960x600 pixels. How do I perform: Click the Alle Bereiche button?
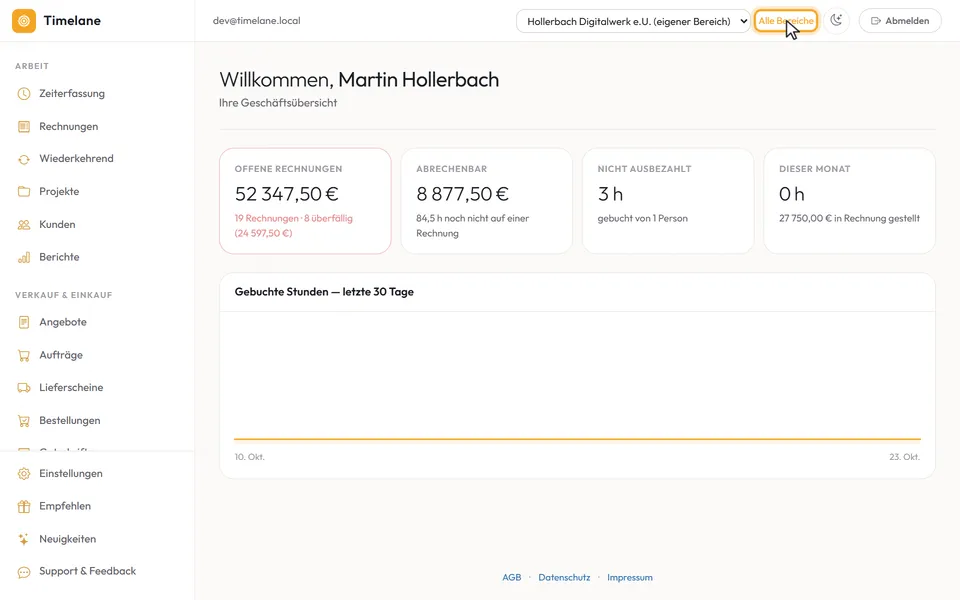click(x=786, y=21)
